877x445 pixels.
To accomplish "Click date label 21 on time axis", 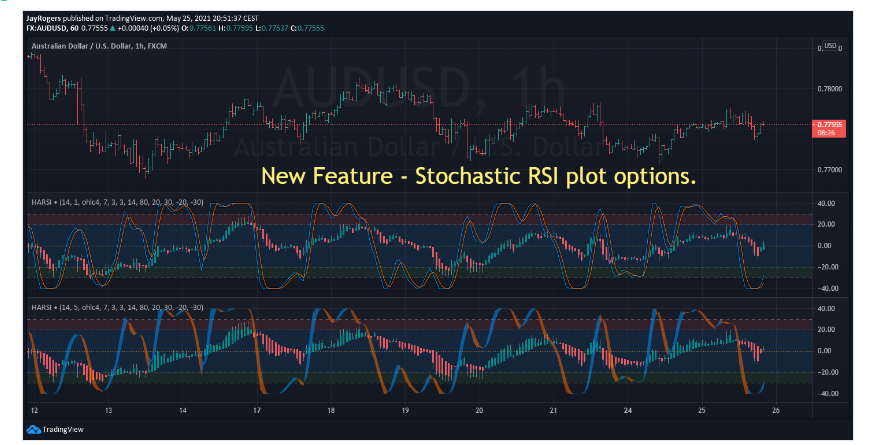I will pyautogui.click(x=553, y=411).
